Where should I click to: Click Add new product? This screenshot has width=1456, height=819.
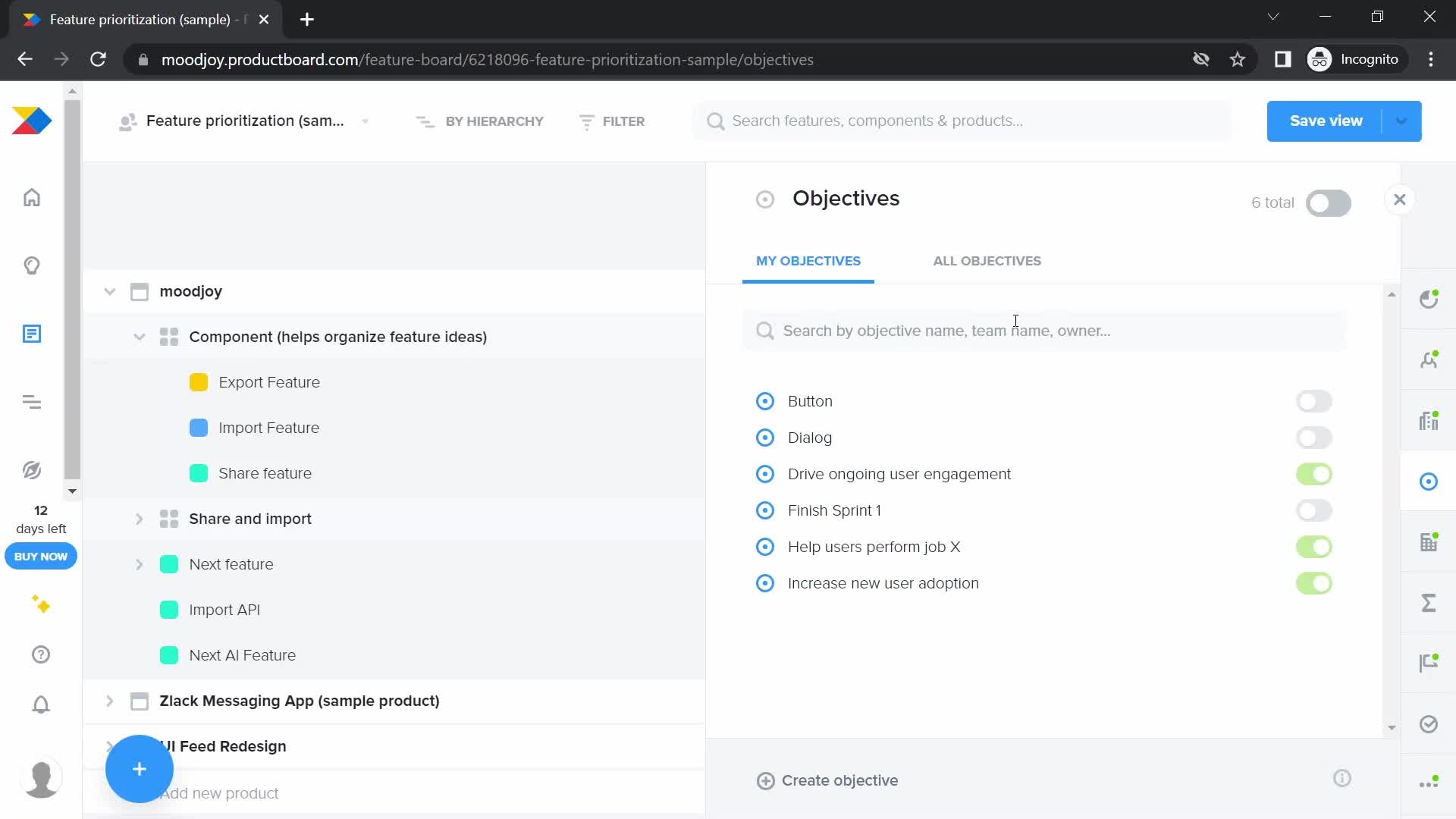click(220, 793)
